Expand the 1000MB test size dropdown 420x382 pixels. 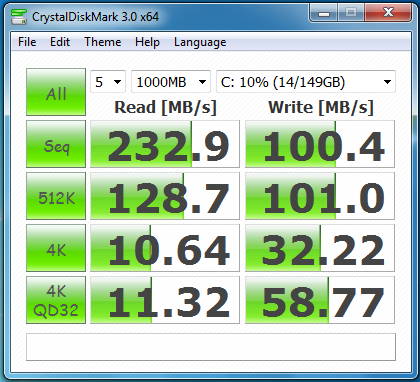tap(171, 82)
